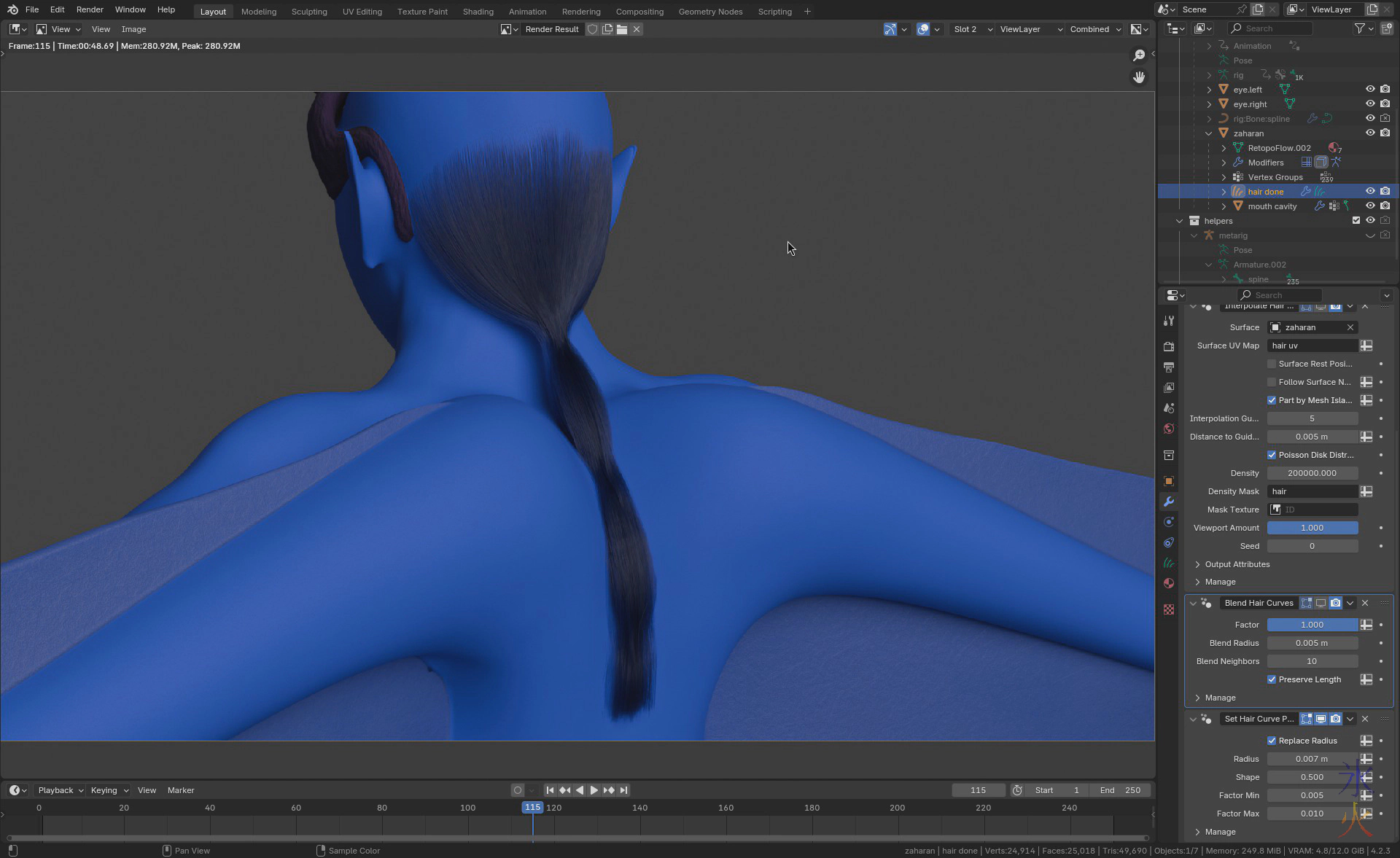Open the Object Constraints properties tab
1400x858 pixels.
tap(1169, 542)
